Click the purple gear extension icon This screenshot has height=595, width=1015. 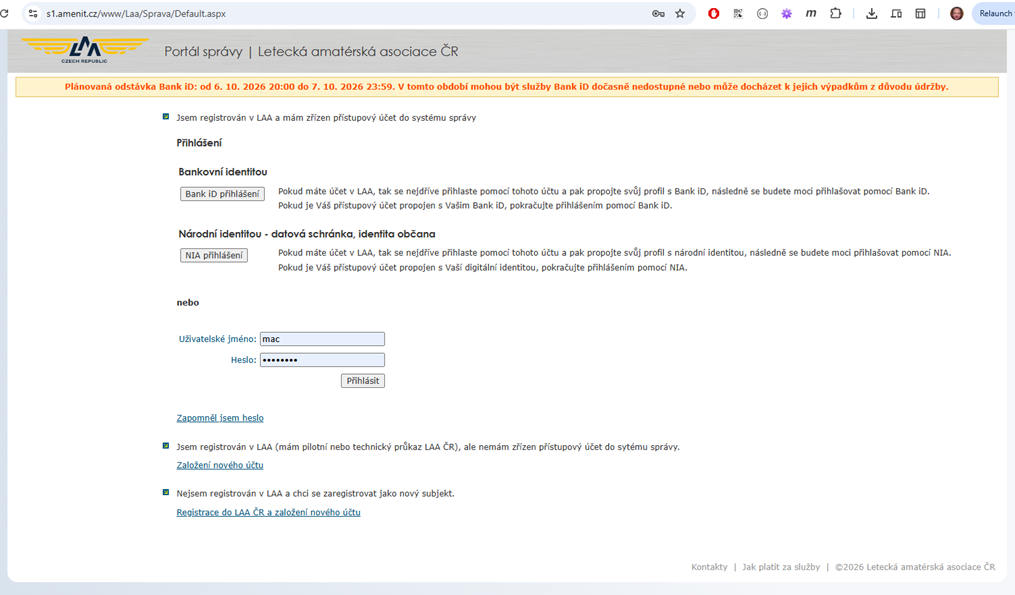786,14
